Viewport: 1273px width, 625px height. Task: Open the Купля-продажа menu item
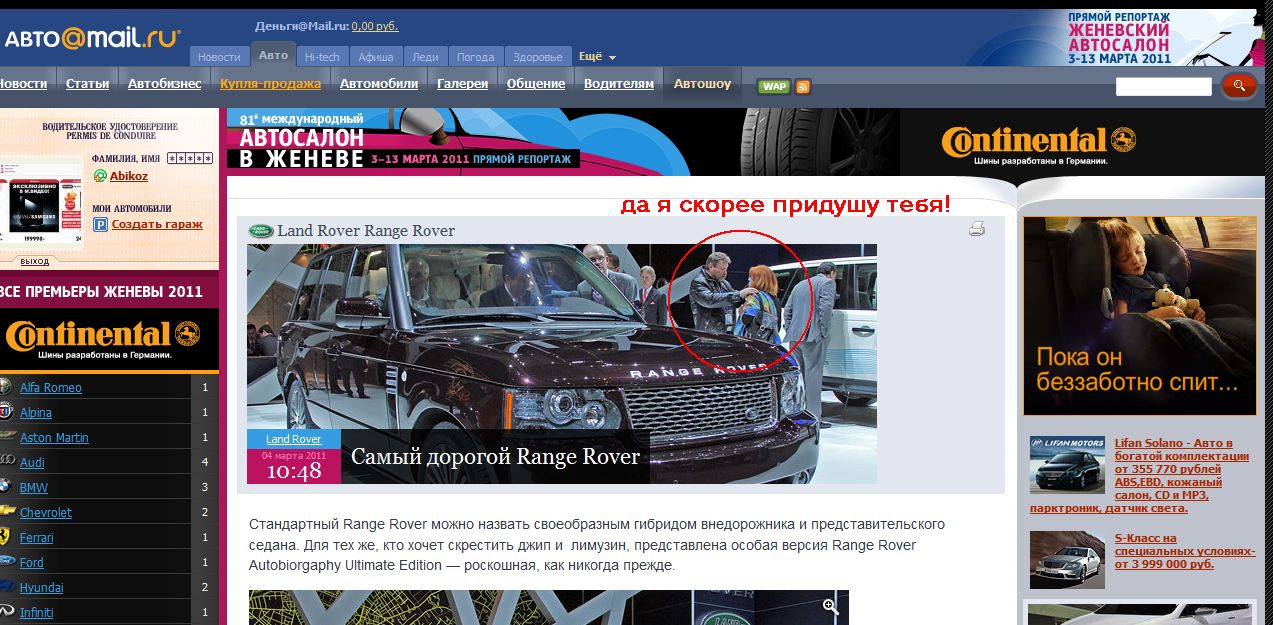270,84
